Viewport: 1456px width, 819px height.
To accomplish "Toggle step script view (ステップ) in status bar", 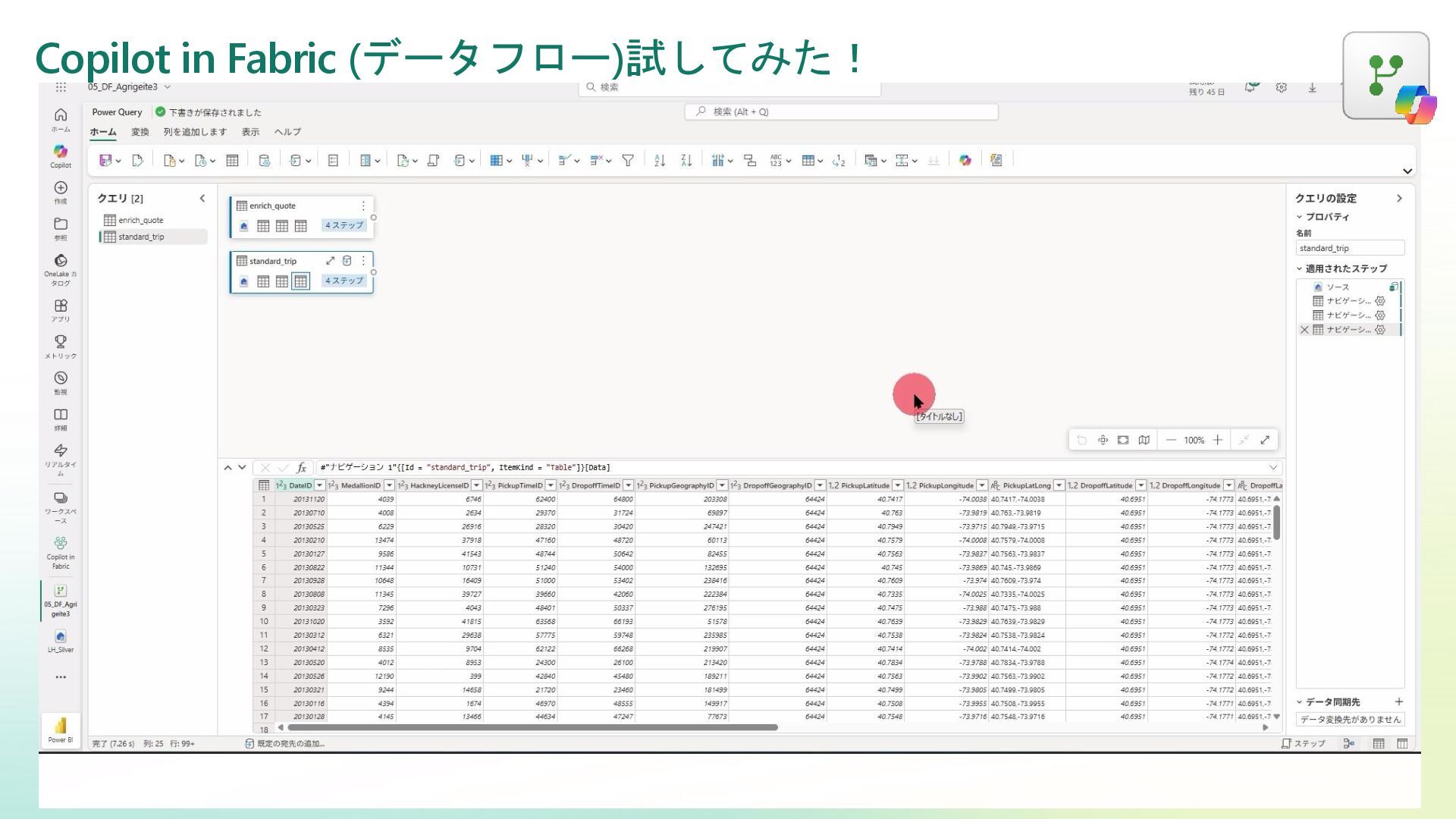I will point(1304,743).
